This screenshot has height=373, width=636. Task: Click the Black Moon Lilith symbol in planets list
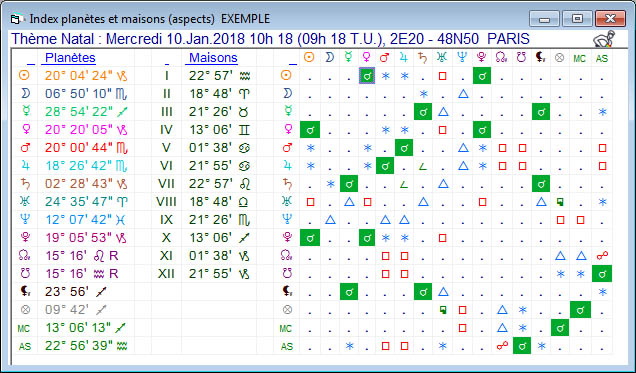coord(25,292)
